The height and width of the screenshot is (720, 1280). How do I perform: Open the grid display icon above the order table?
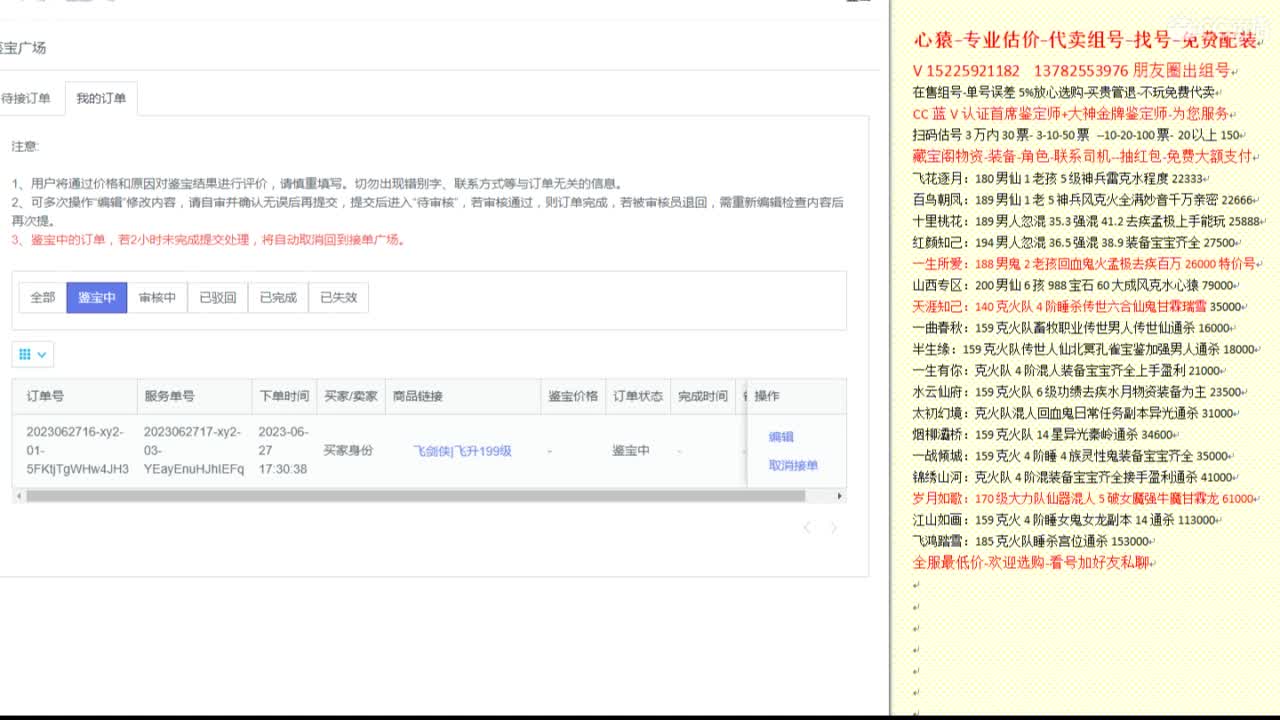25,354
